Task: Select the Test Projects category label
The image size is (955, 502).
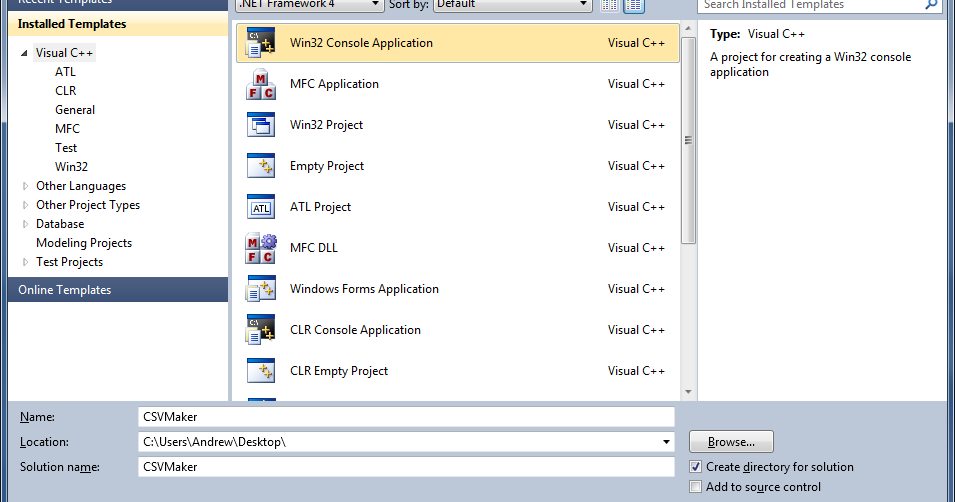Action: 69,262
